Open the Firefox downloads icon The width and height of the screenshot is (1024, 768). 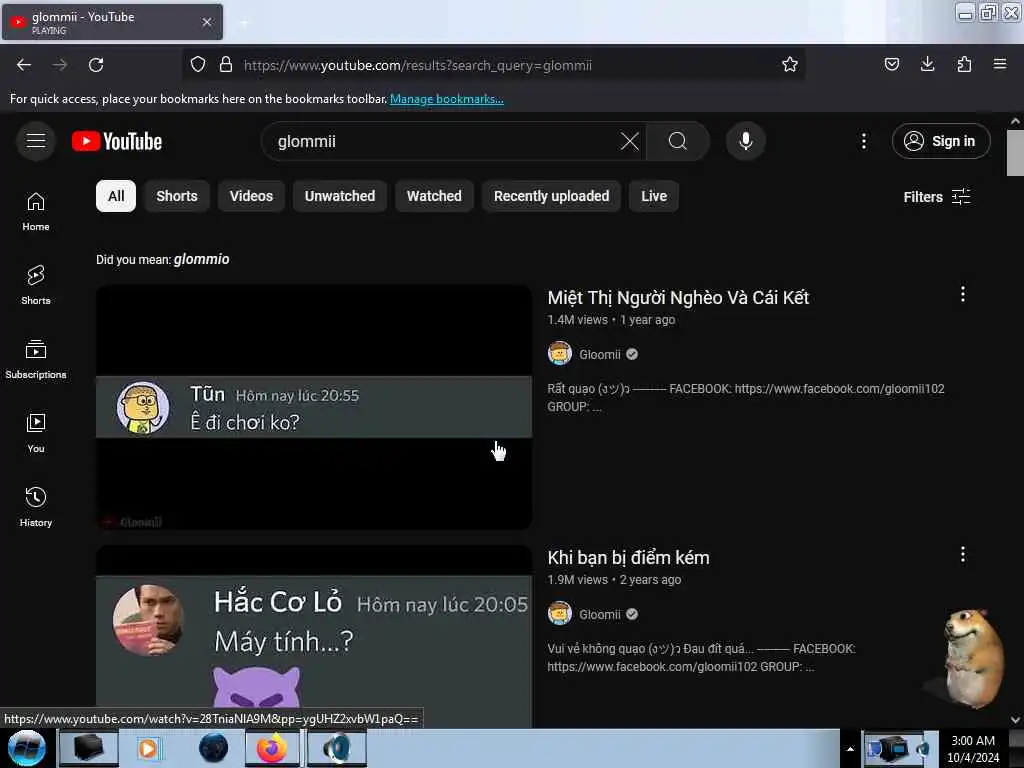coord(927,64)
